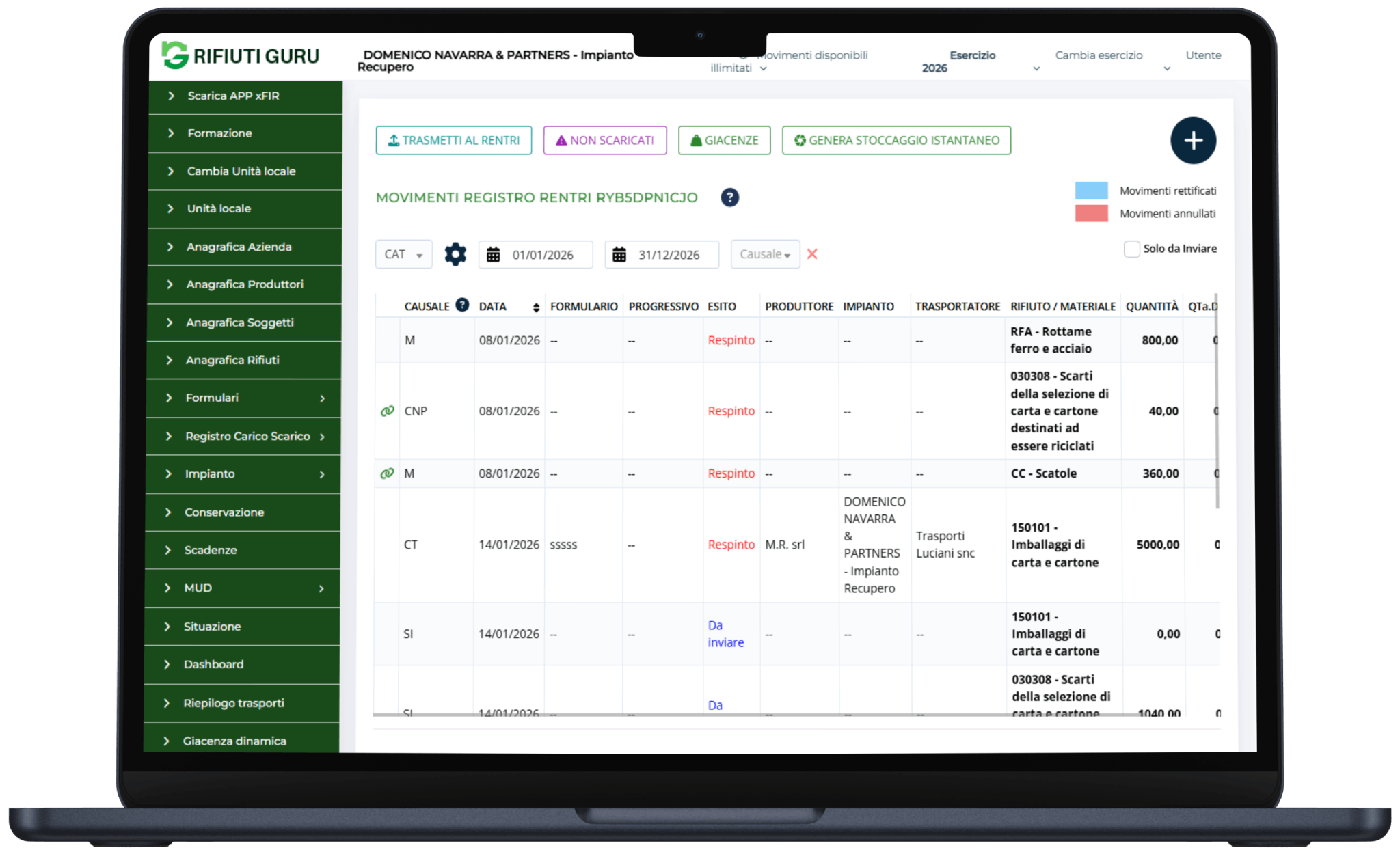
Task: Open the Formulari sidebar menu
Action: click(212, 398)
